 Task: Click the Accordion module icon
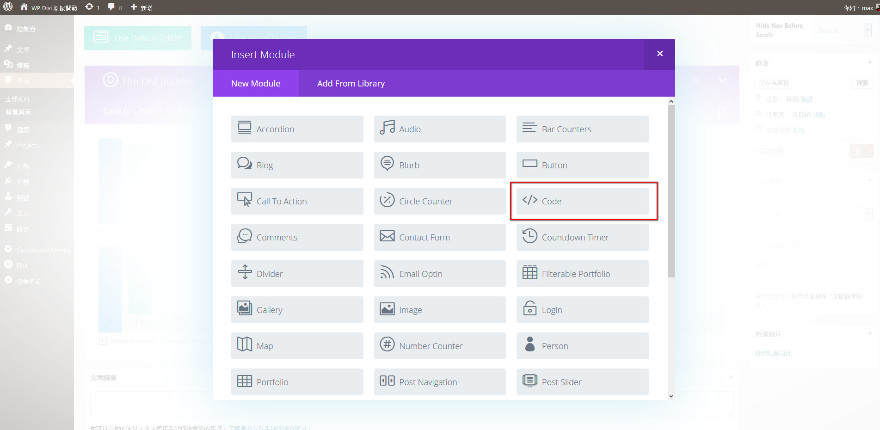[x=245, y=129]
